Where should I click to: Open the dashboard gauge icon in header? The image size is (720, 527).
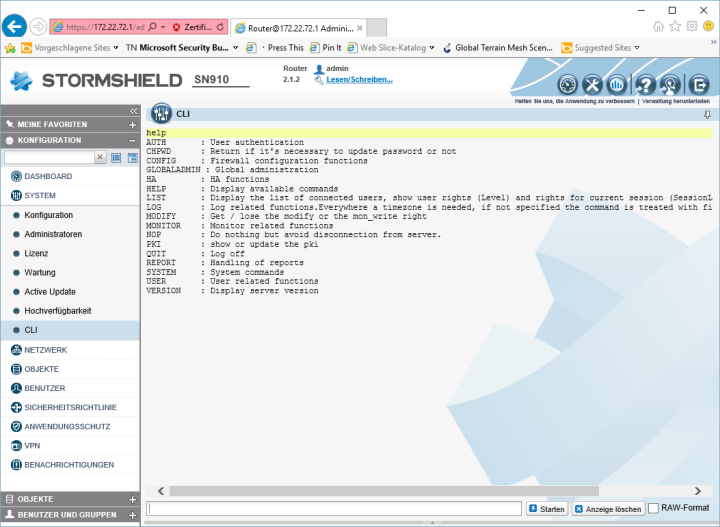coord(567,85)
